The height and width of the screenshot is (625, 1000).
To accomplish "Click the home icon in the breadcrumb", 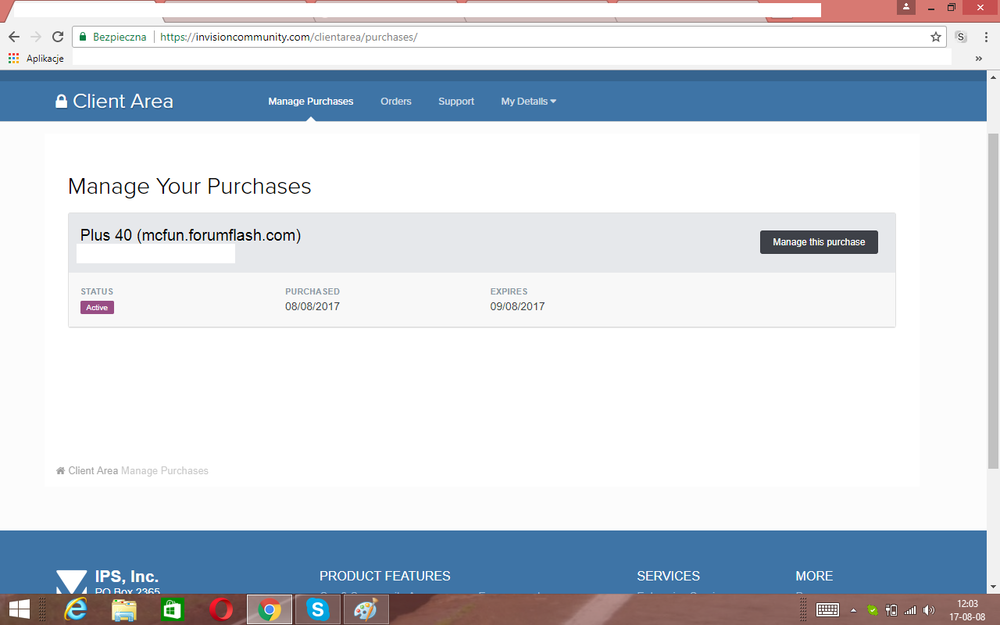I will (x=60, y=470).
